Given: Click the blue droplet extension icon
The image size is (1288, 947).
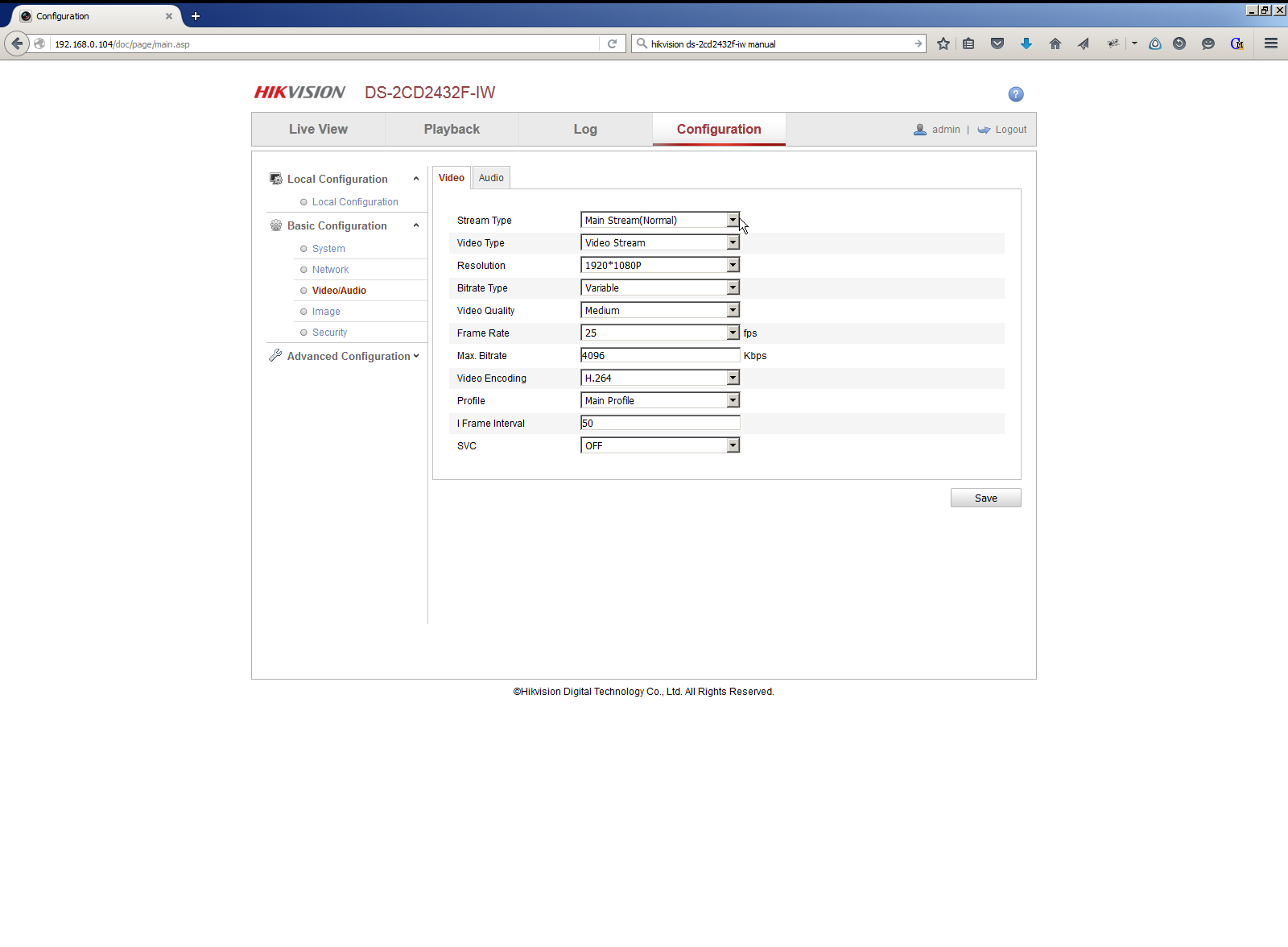Looking at the screenshot, I should [x=1155, y=44].
